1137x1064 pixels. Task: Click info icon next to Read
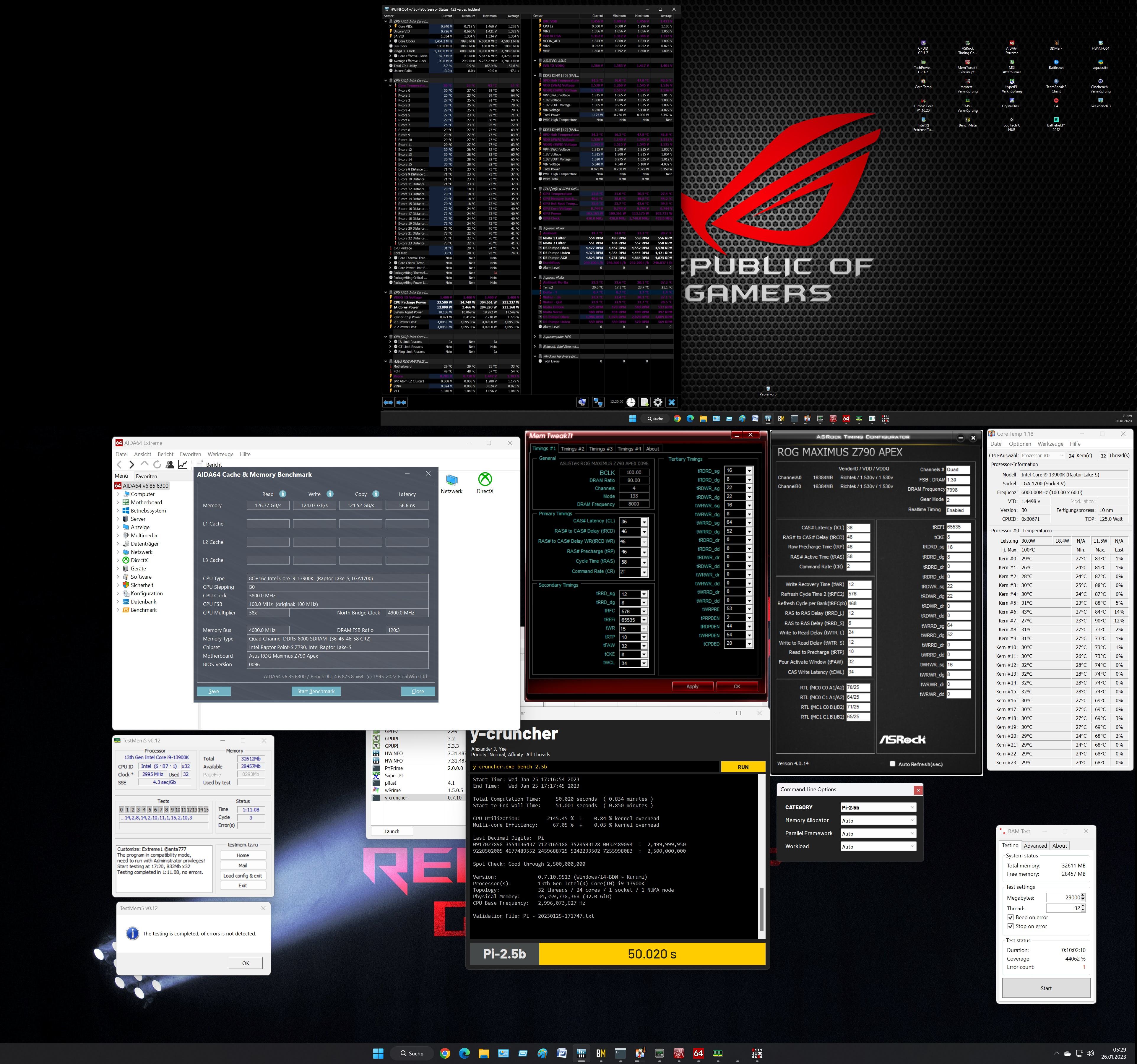282,494
